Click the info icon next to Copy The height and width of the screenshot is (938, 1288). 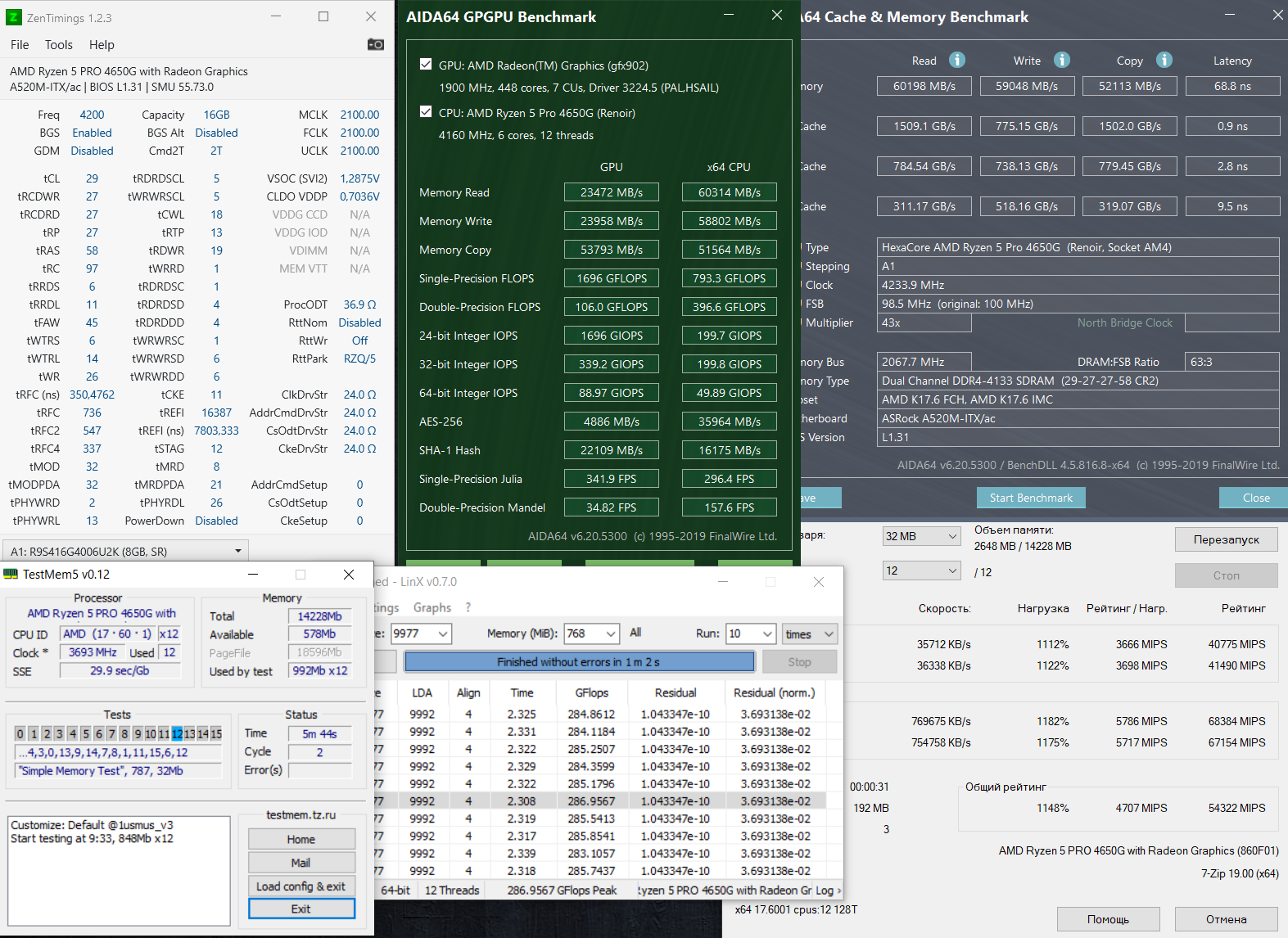pos(1164,60)
